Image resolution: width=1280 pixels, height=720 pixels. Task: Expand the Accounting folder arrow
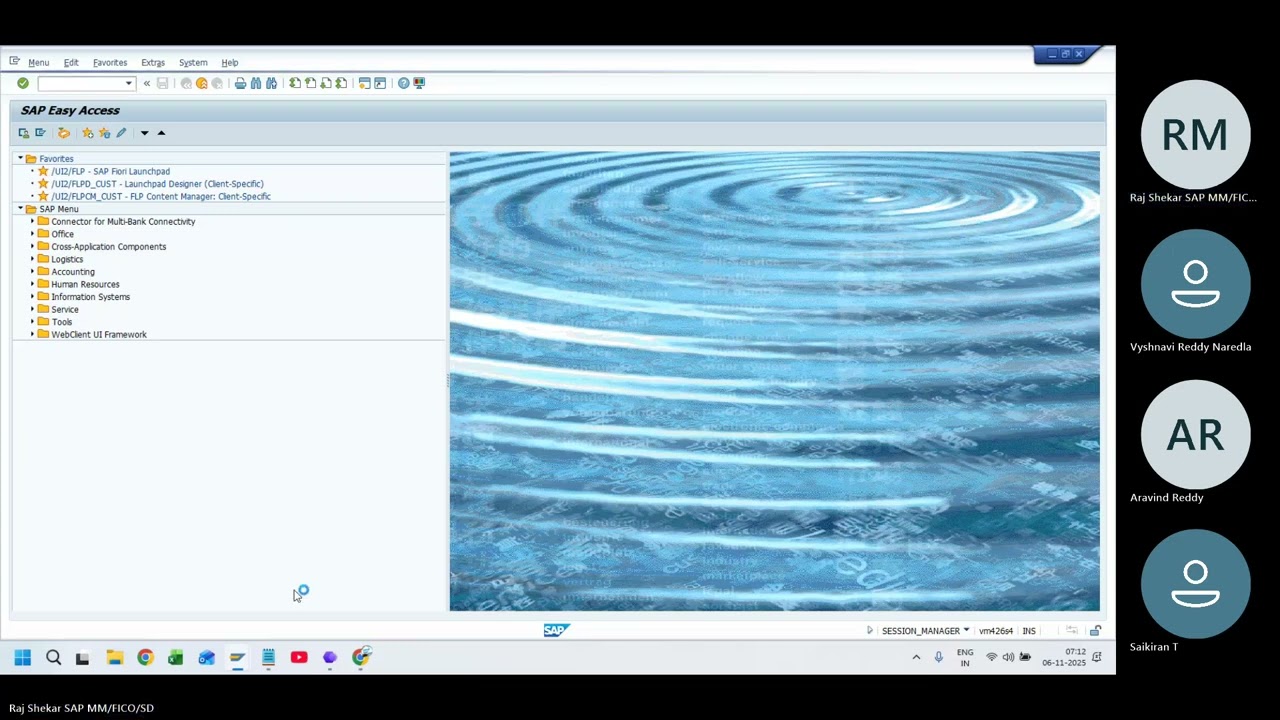click(32, 272)
